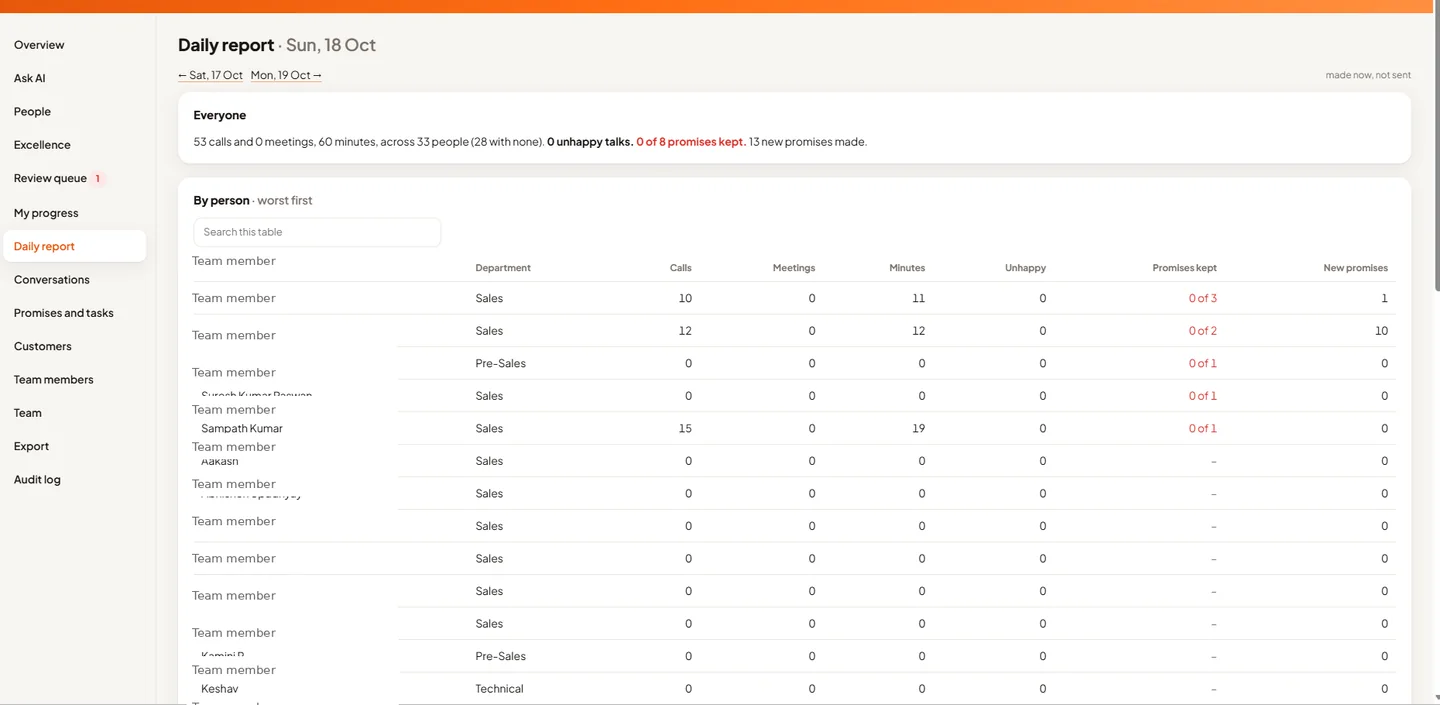Click the 11 minutes value

click(x=918, y=298)
